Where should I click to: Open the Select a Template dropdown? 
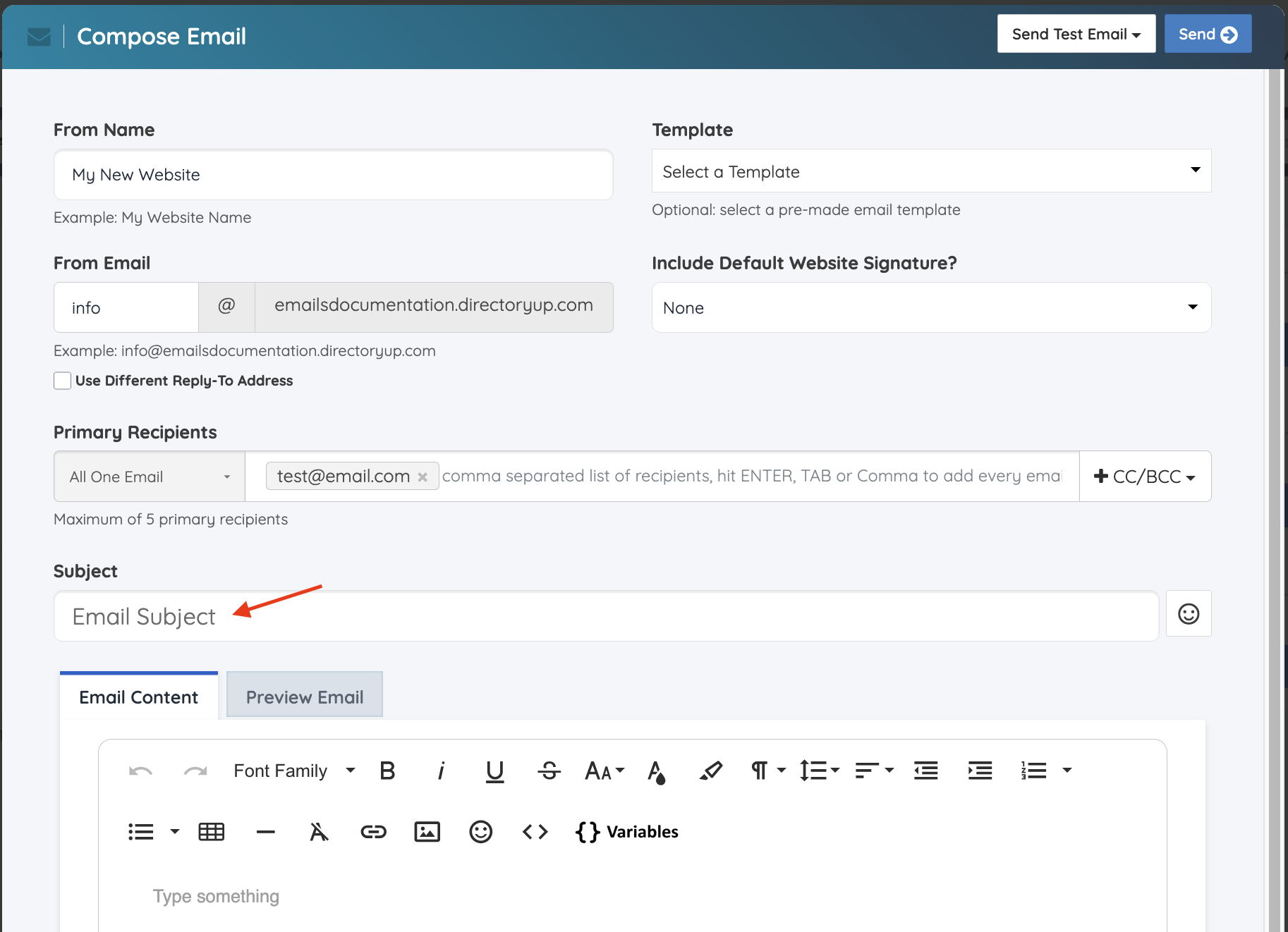pos(931,171)
